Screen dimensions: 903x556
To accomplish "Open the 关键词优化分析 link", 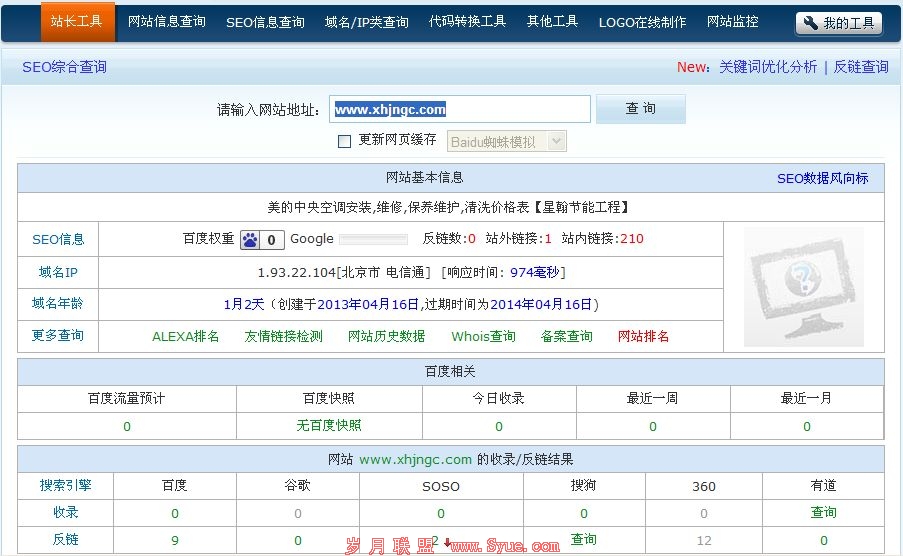I will 767,67.
